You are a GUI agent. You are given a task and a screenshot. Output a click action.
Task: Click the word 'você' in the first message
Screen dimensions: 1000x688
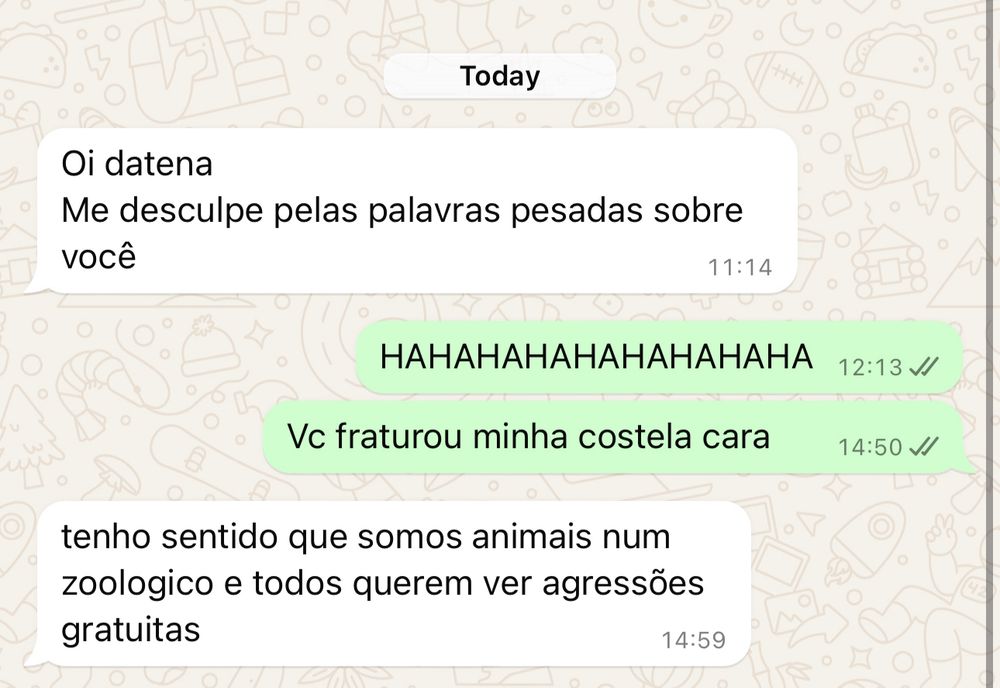[x=99, y=256]
